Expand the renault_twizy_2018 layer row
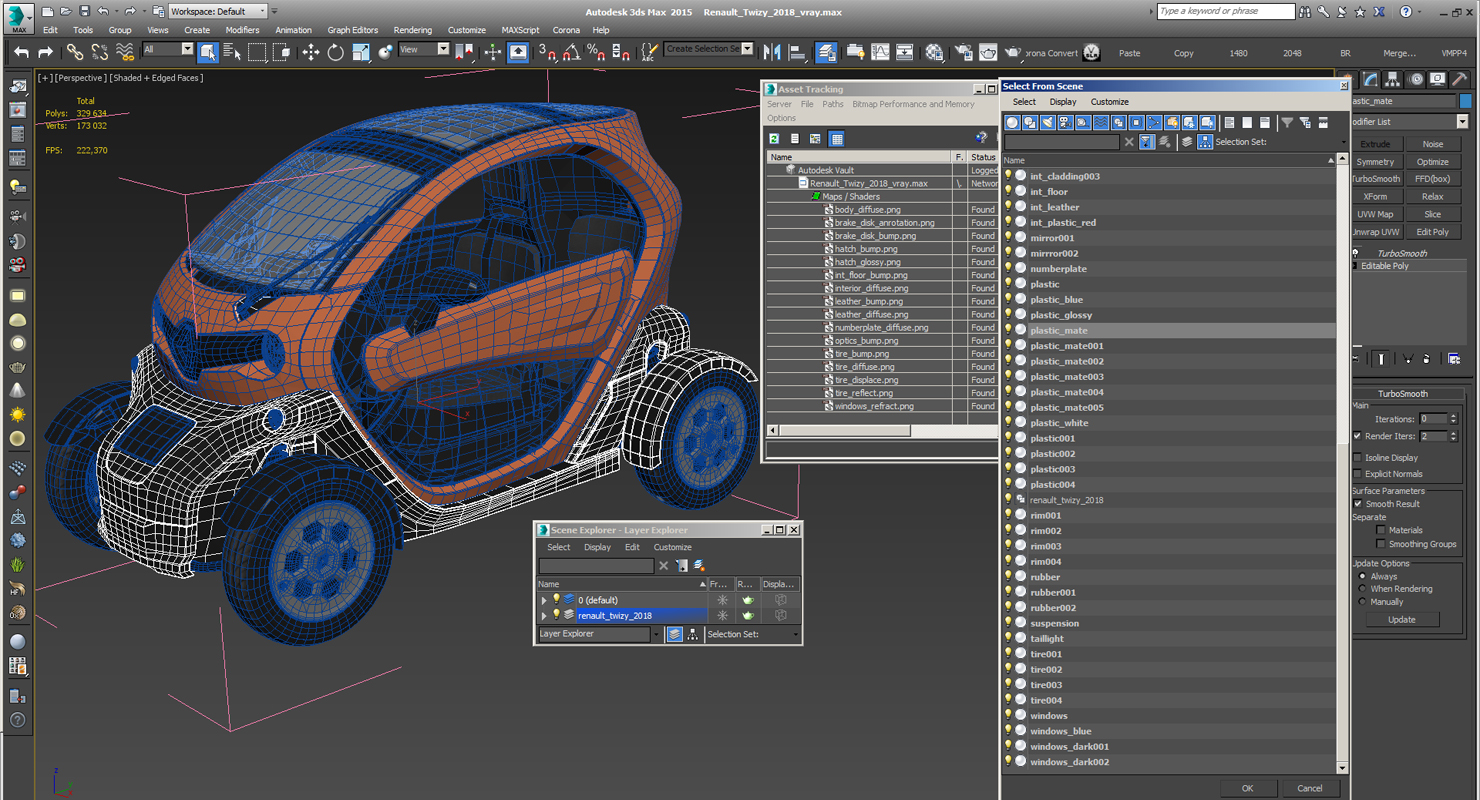Image resolution: width=1480 pixels, height=800 pixels. (544, 615)
